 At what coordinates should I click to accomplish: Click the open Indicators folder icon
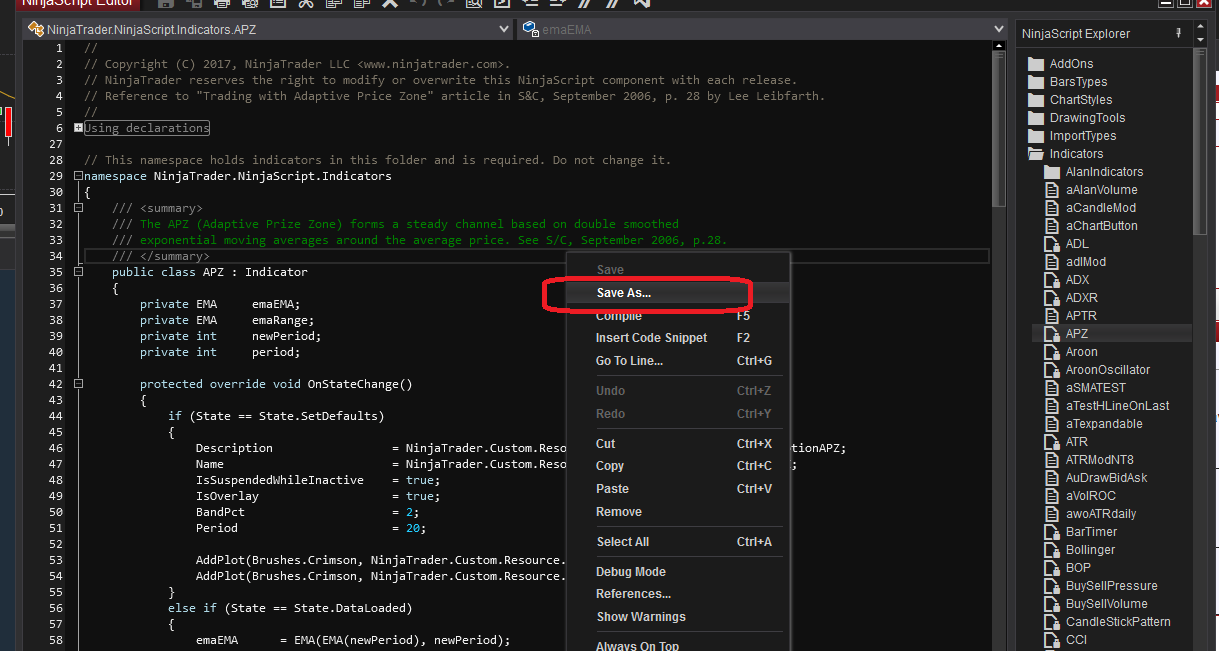pos(1035,154)
